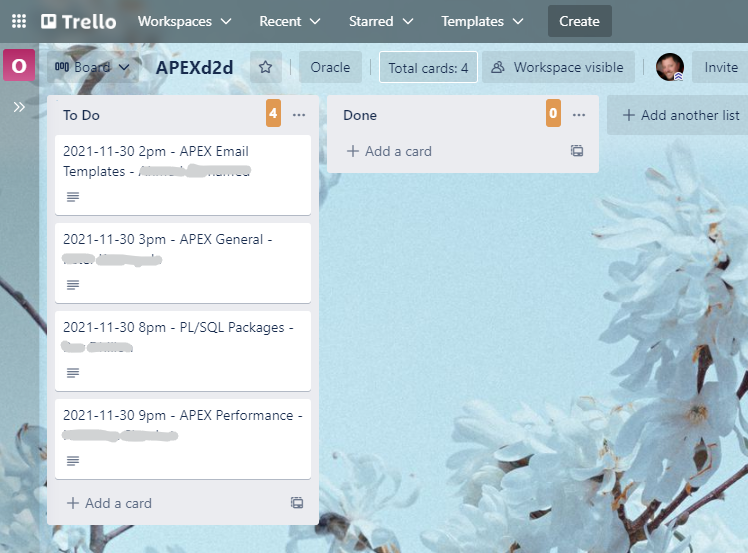
Task: Open the Recent boards dropdown
Action: [x=290, y=21]
